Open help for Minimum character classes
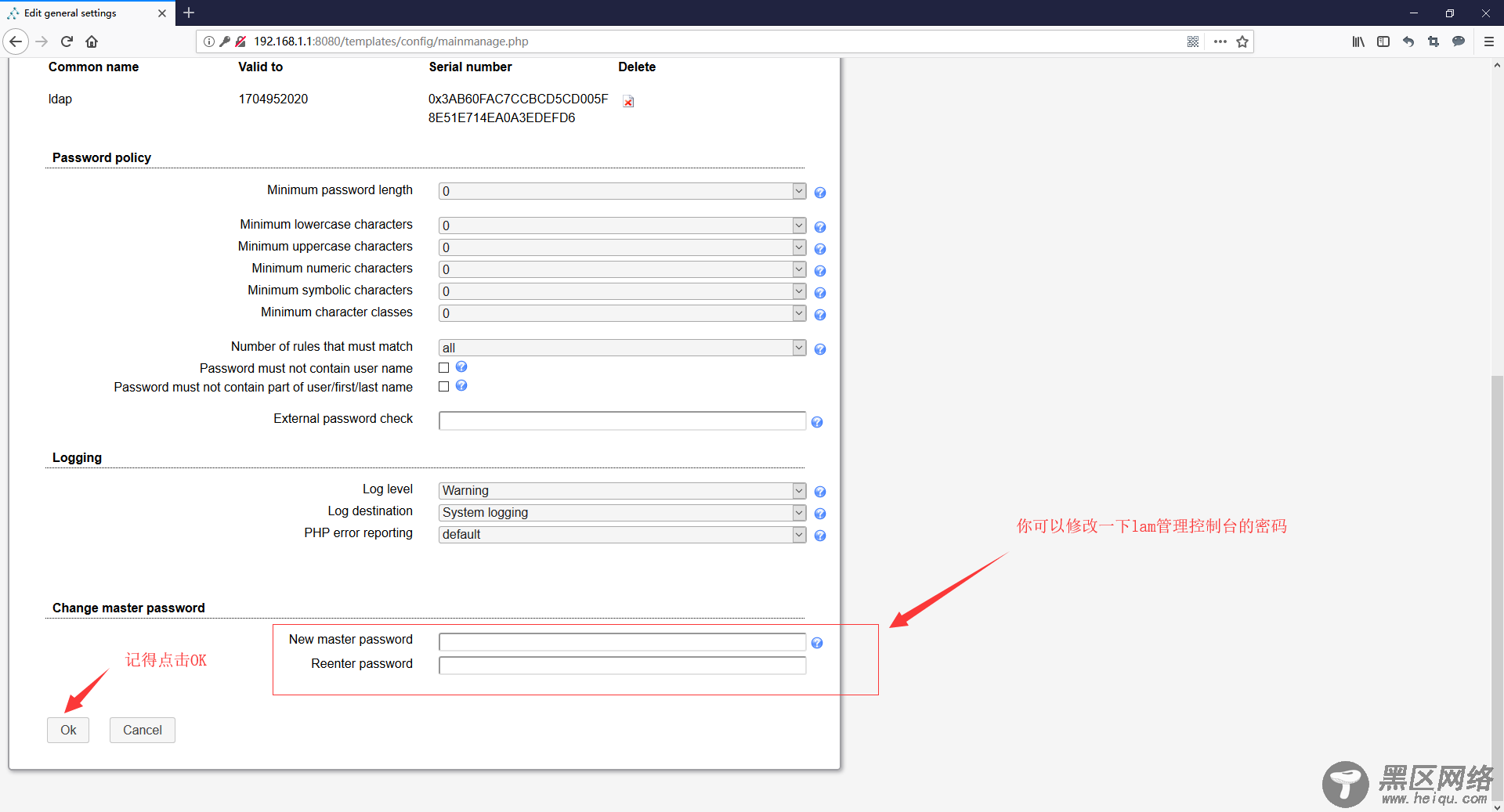Image resolution: width=1504 pixels, height=812 pixels. pos(820,315)
